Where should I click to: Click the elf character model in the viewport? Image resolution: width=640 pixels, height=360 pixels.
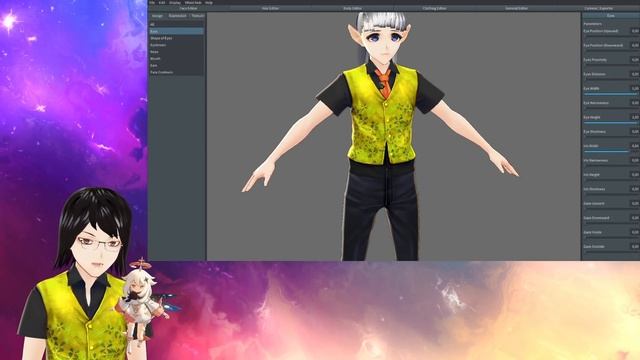(382, 137)
